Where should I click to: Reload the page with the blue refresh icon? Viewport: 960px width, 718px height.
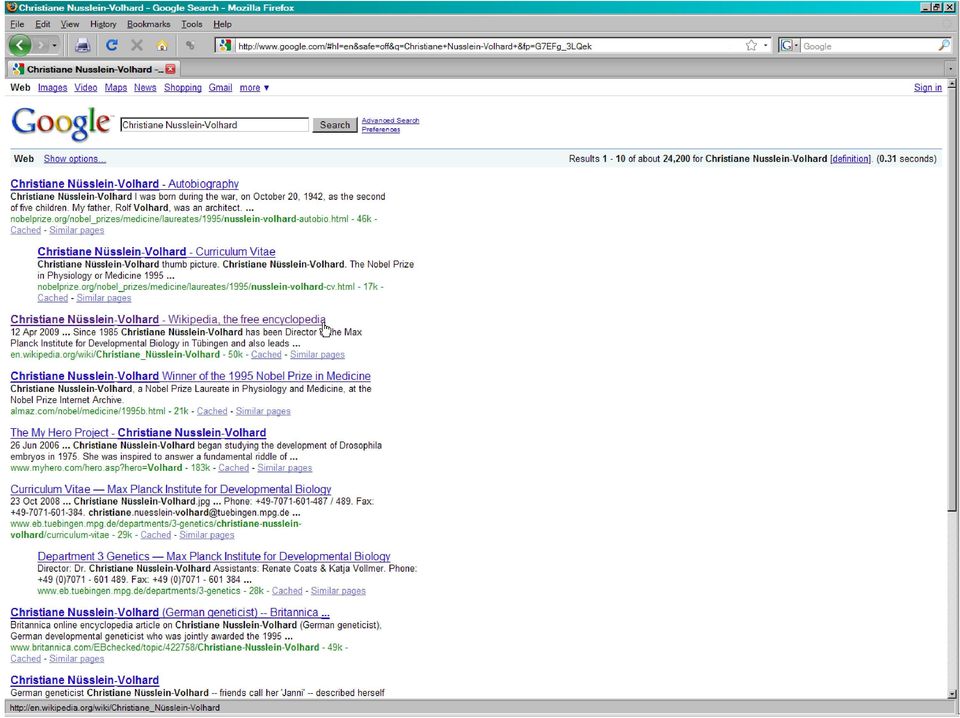point(111,45)
